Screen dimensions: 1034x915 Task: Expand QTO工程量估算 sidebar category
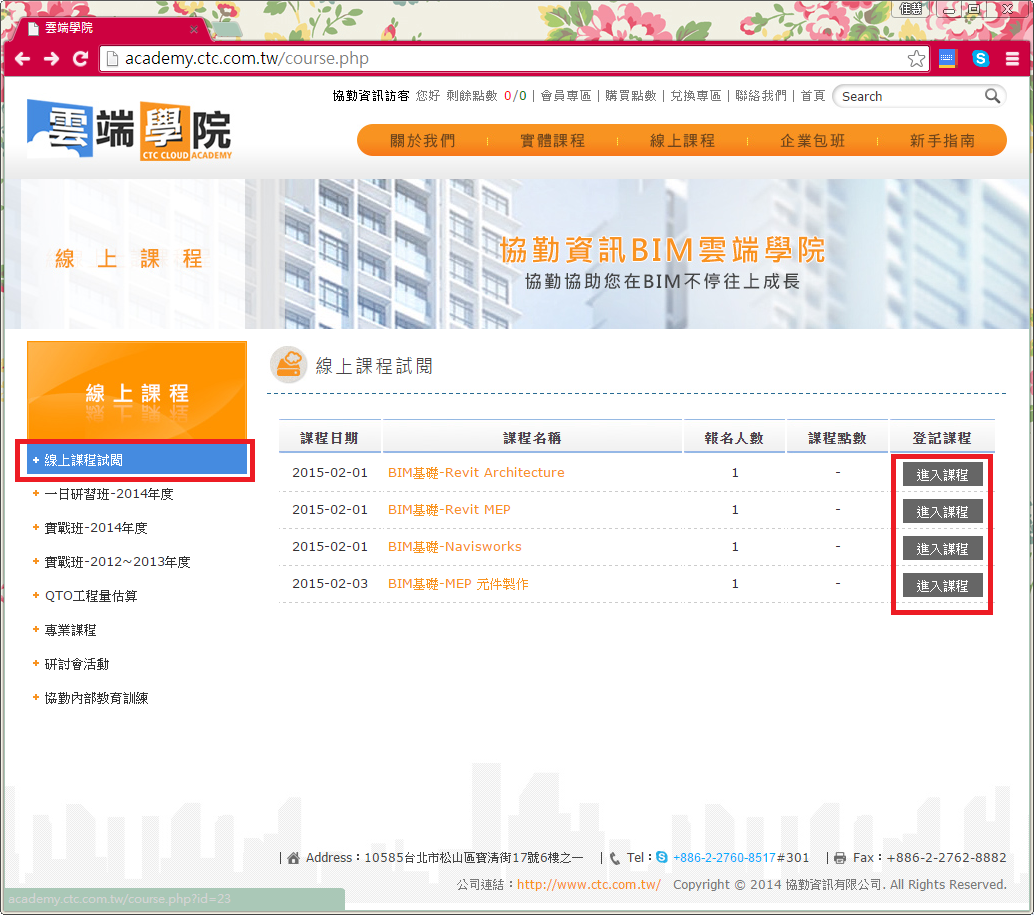point(91,596)
